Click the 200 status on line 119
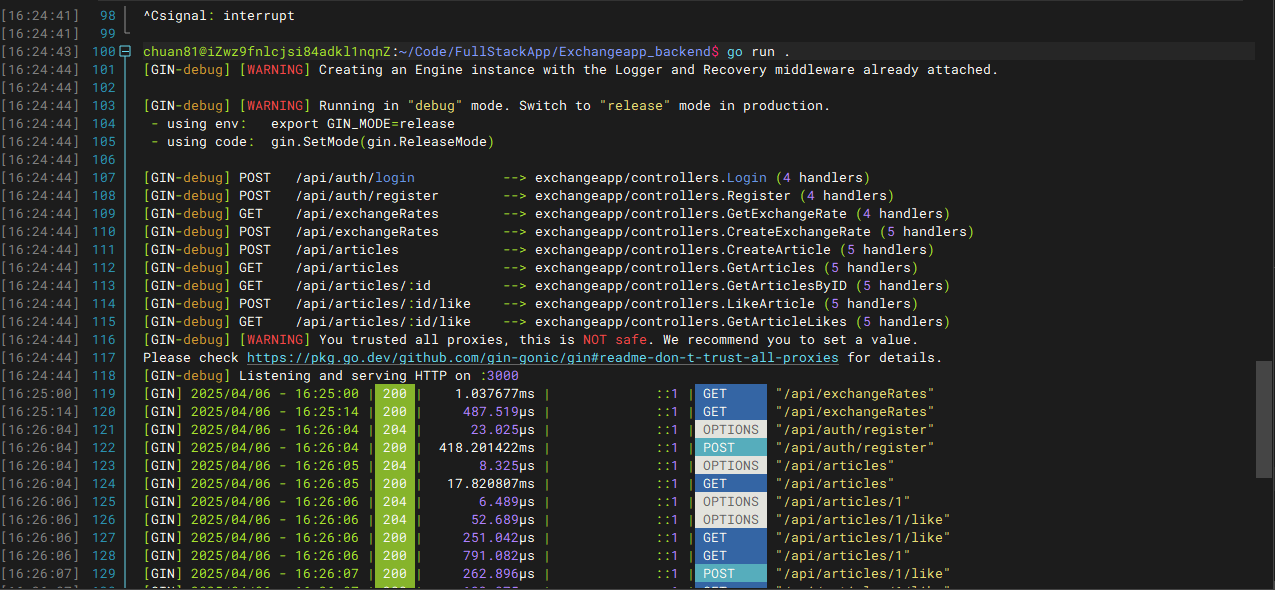The height and width of the screenshot is (590, 1275). [395, 394]
